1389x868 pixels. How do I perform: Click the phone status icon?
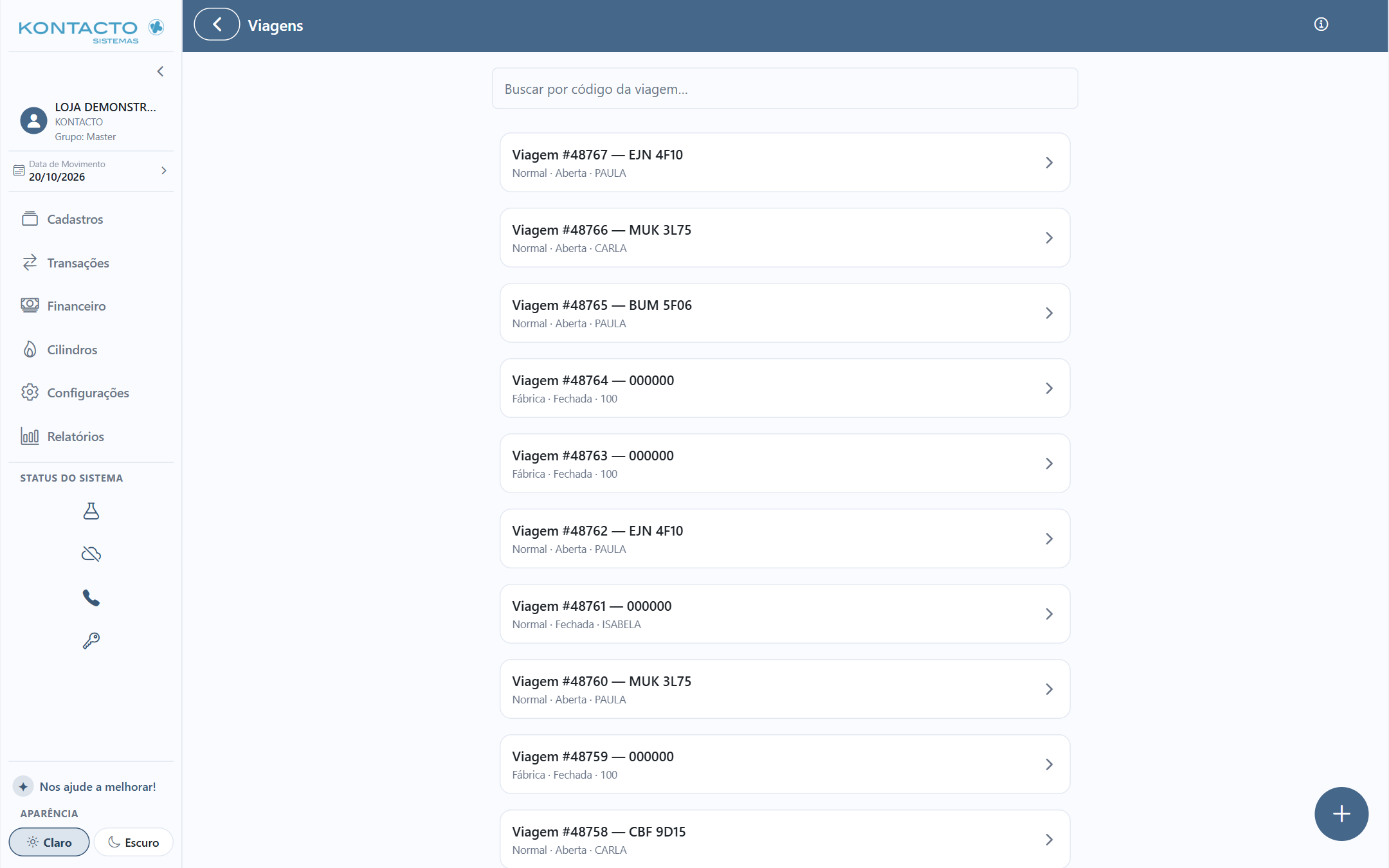click(91, 598)
